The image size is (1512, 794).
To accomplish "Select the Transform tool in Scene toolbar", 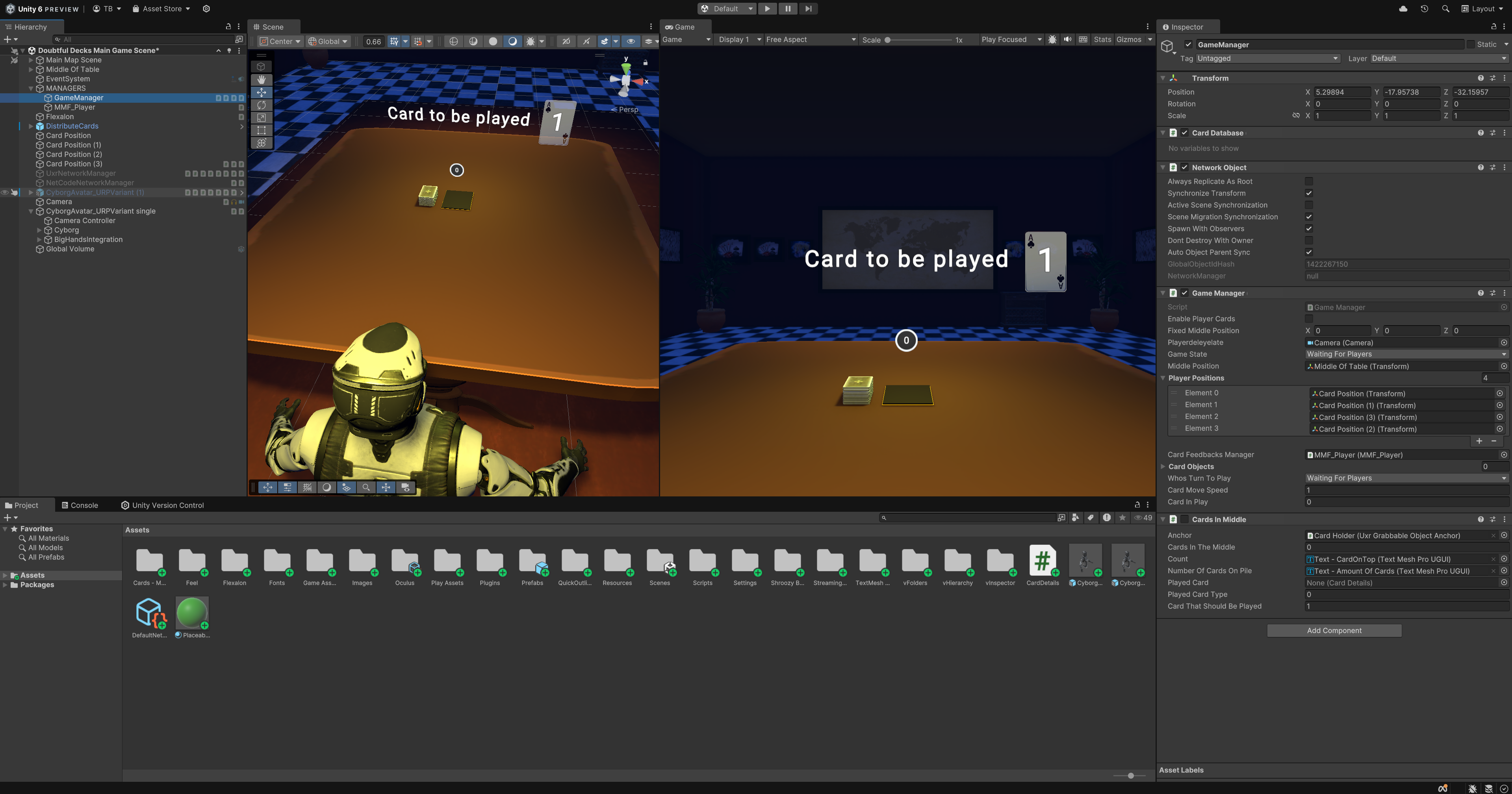I will [261, 143].
